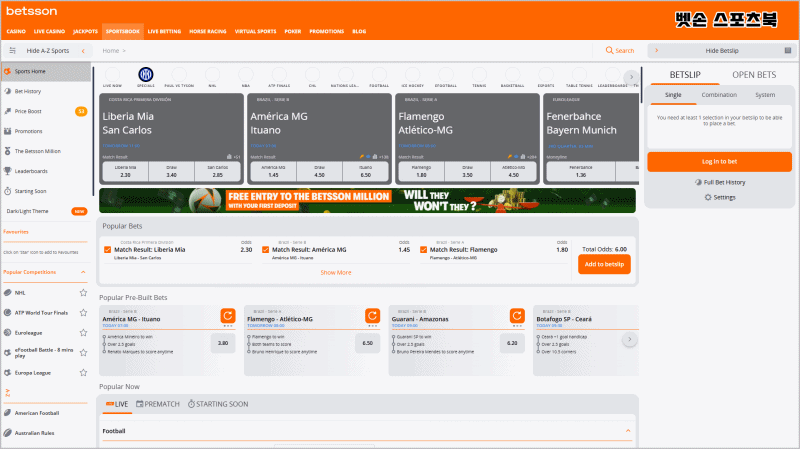Refresh the Flamengo - Atlético-MG pre-built bet
The image size is (800, 449).
click(372, 315)
